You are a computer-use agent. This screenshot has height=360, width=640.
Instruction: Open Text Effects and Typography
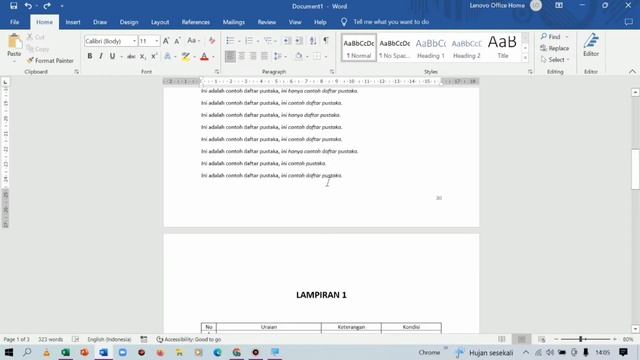[x=167, y=56]
